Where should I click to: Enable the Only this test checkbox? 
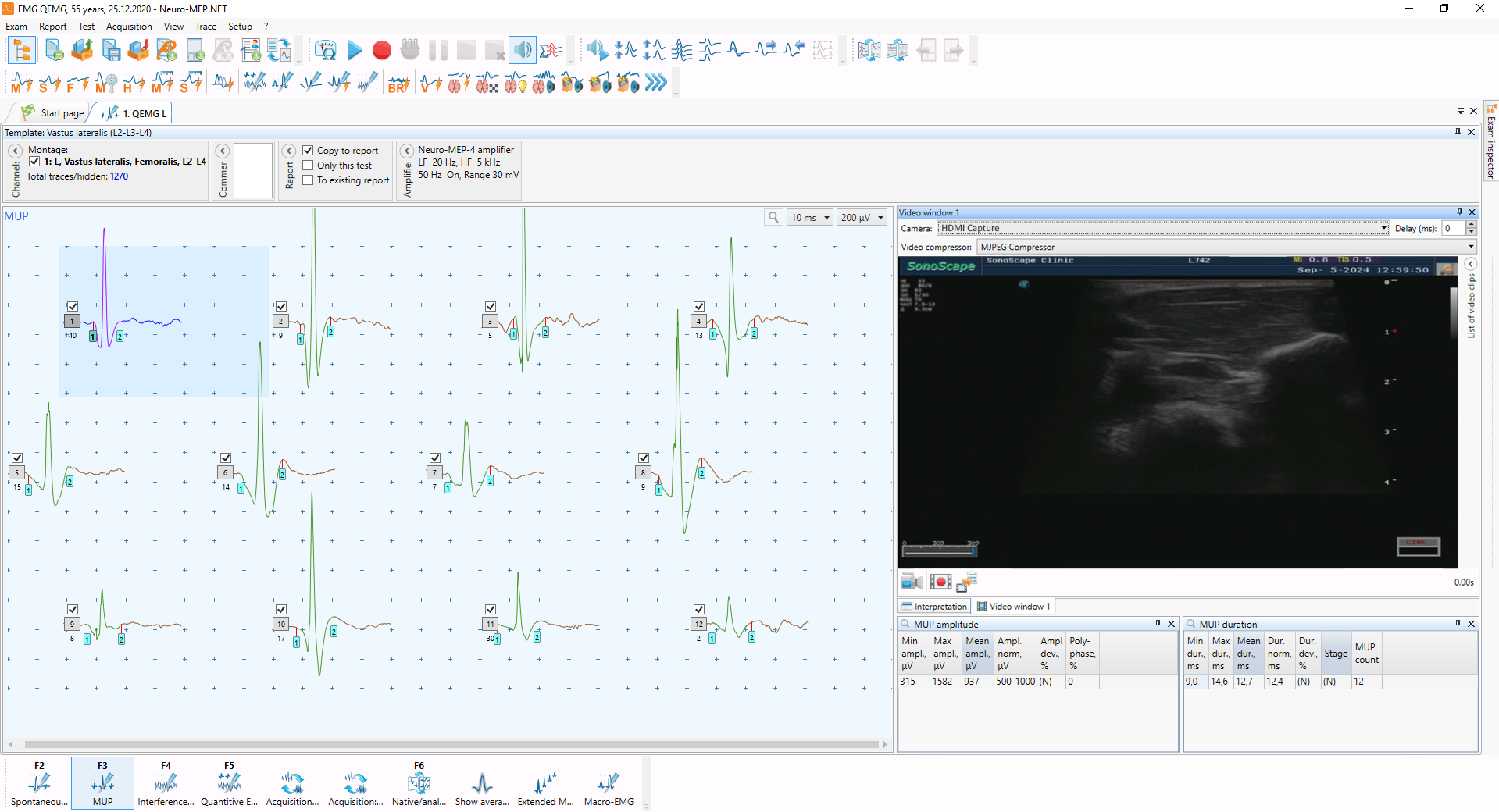tap(309, 166)
